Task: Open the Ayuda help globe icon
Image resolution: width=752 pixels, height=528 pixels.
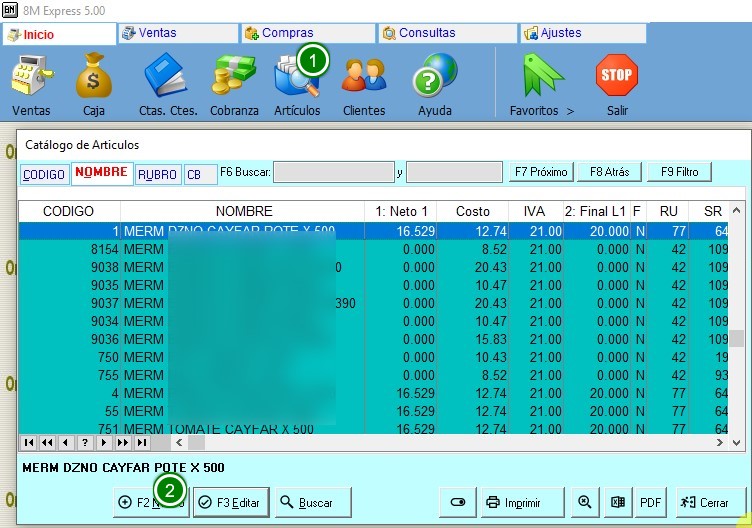Action: [x=435, y=75]
